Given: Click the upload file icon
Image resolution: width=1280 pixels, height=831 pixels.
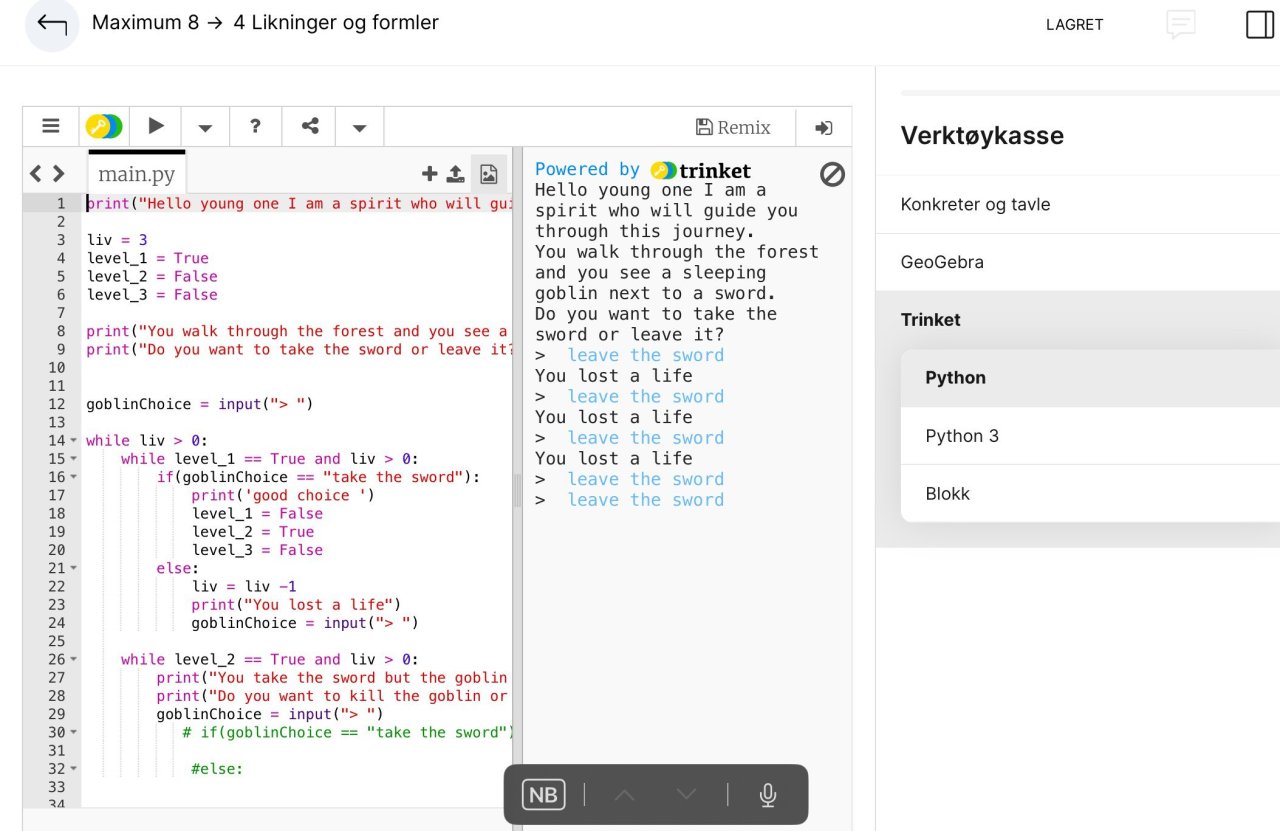Looking at the screenshot, I should pyautogui.click(x=455, y=174).
